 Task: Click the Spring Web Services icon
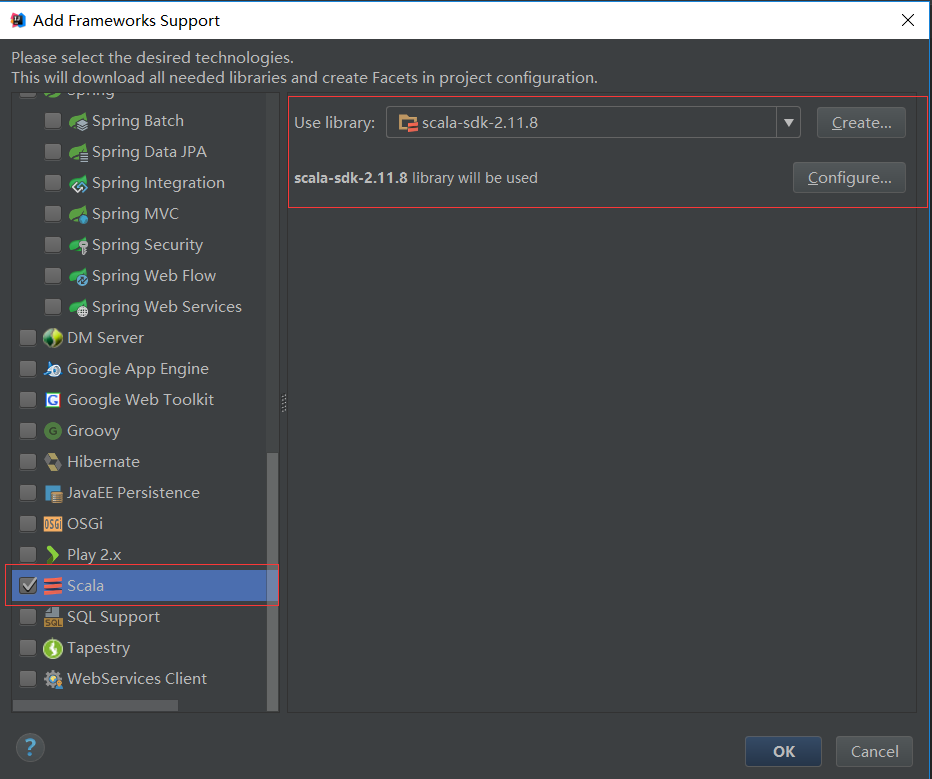pyautogui.click(x=78, y=307)
